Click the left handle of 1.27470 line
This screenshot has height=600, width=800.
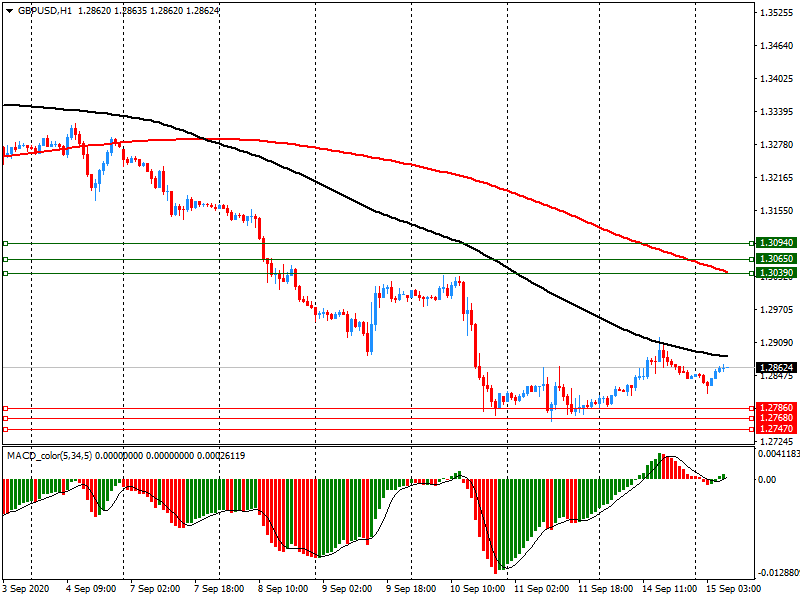(x=6, y=430)
